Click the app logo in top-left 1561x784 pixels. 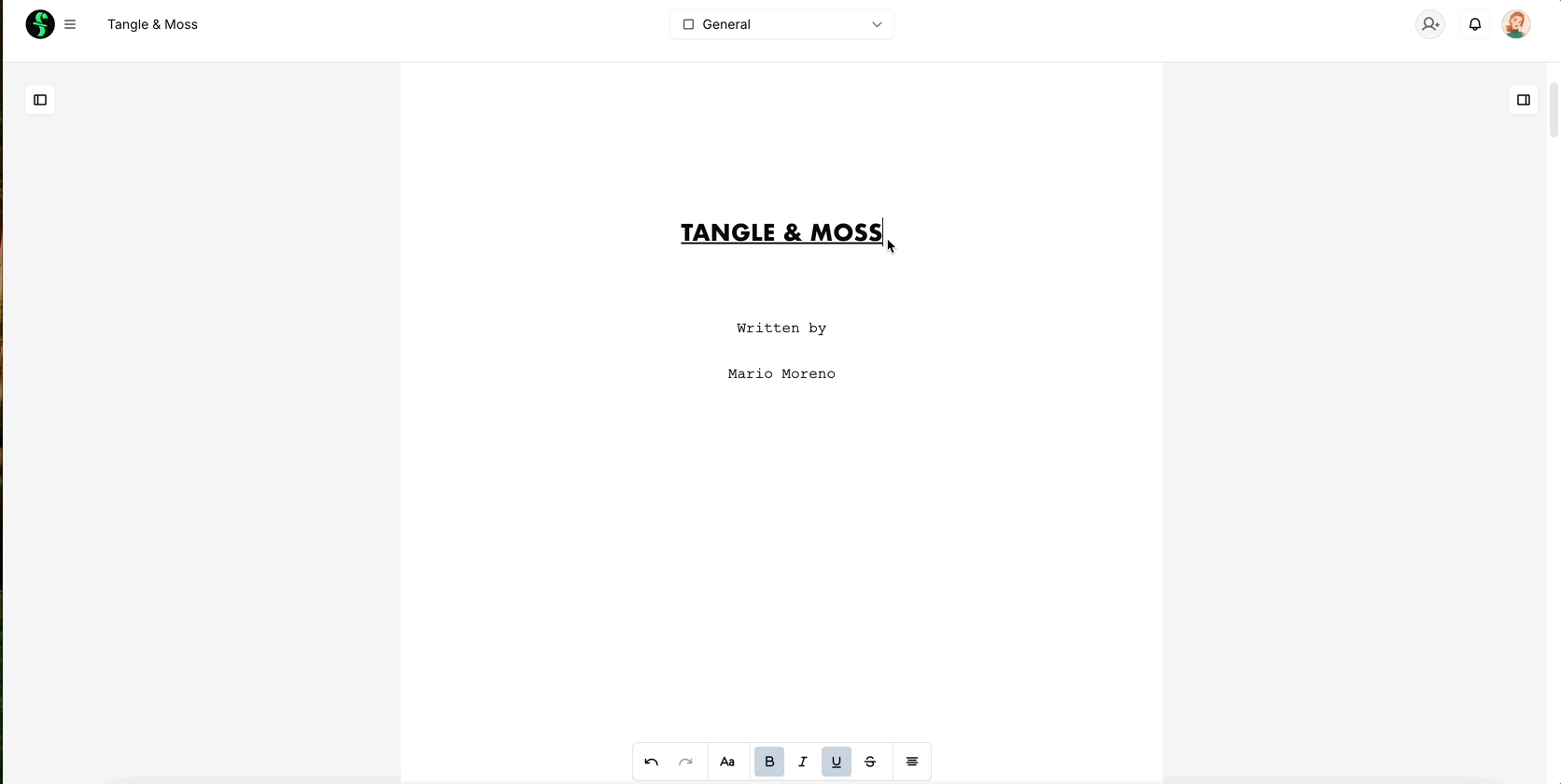39,24
